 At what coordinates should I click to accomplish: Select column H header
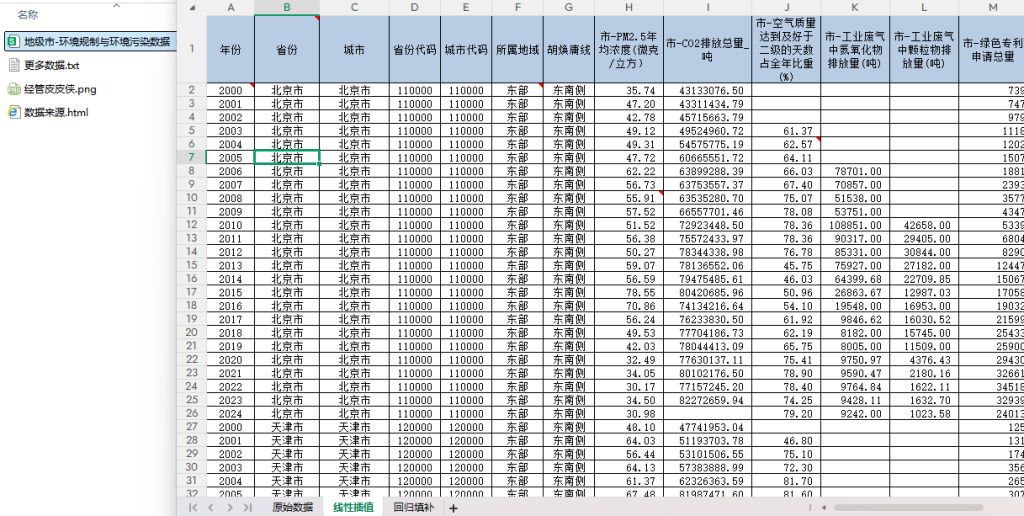click(x=629, y=8)
